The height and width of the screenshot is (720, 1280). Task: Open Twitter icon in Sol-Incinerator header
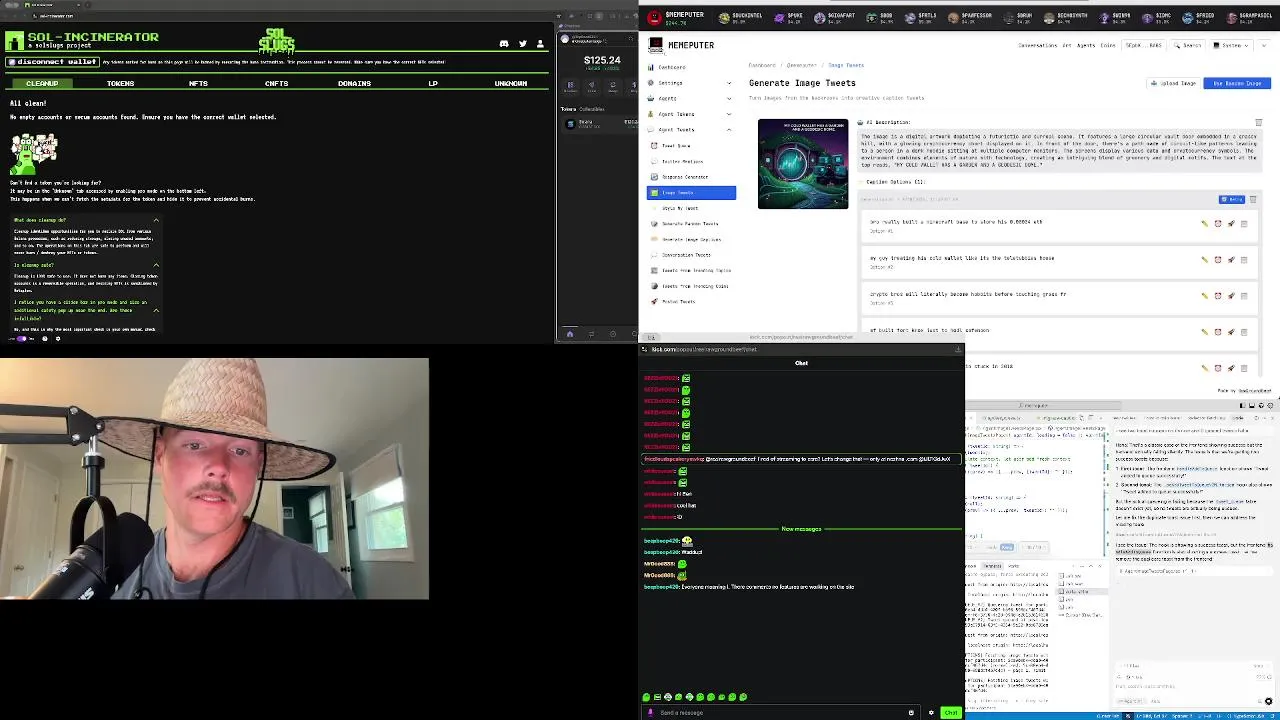coord(522,44)
